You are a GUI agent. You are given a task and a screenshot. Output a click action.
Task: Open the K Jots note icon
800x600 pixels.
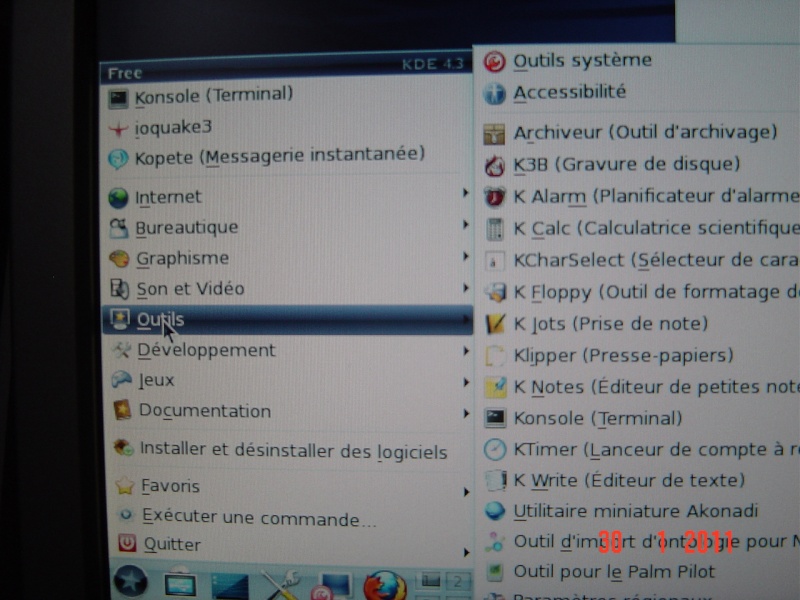pos(495,324)
